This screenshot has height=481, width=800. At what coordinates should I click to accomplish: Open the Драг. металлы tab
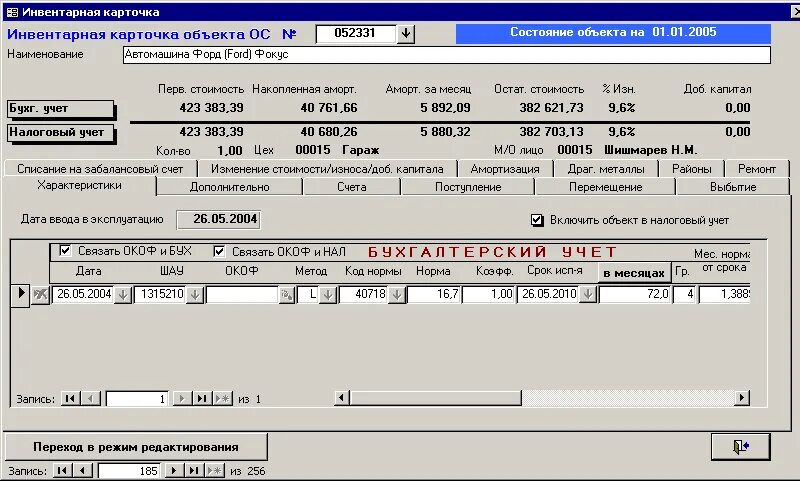click(606, 169)
